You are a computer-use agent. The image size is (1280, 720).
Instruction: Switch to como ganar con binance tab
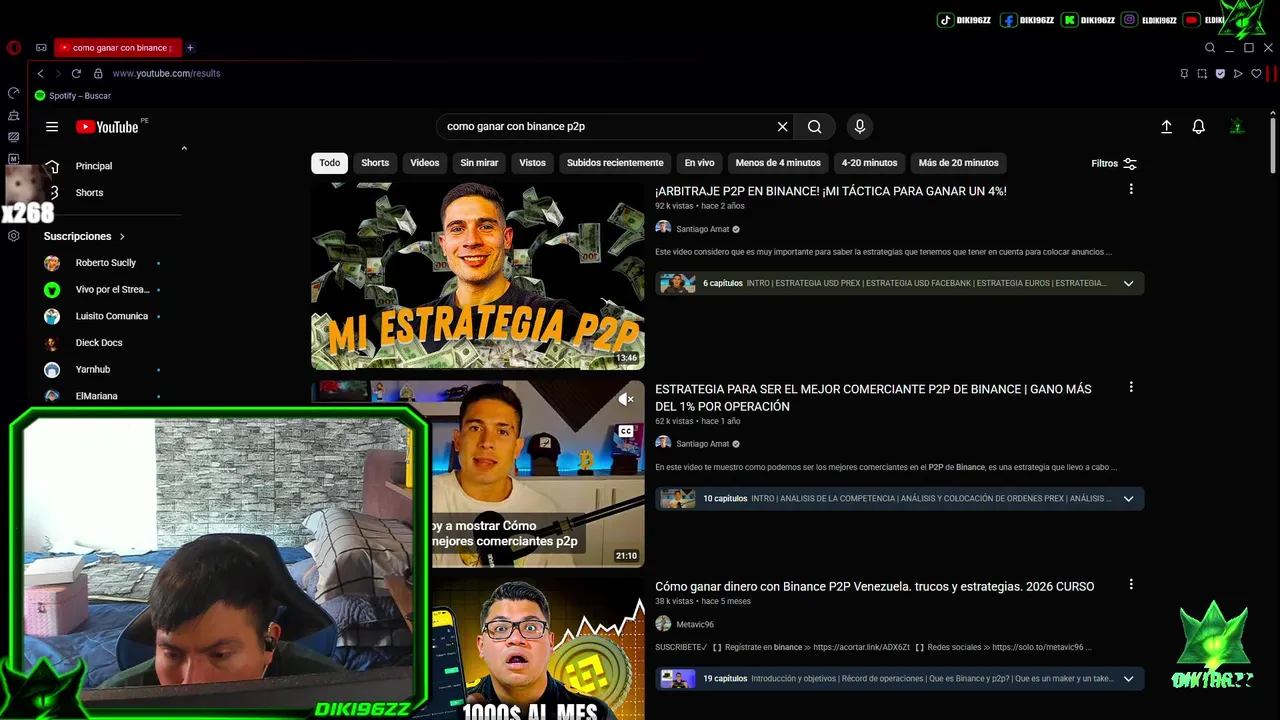pos(118,47)
